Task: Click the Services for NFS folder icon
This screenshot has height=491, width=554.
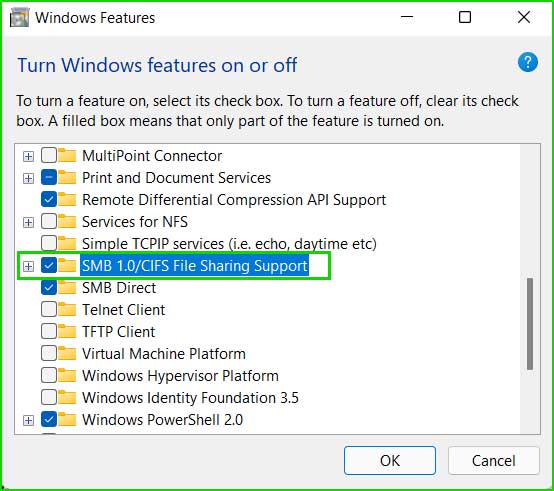Action: [x=67, y=222]
